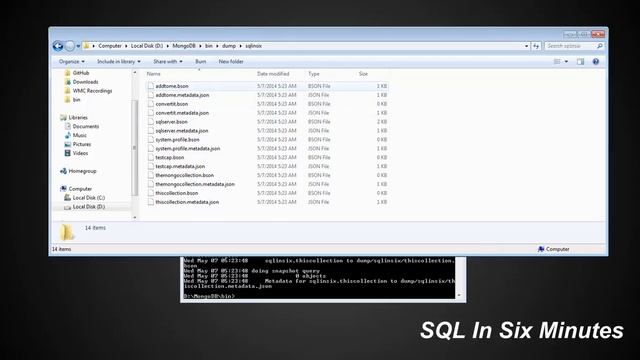Viewport: 640px width, 360px height.
Task: Select the thiscollection.bson file
Action: point(176,193)
